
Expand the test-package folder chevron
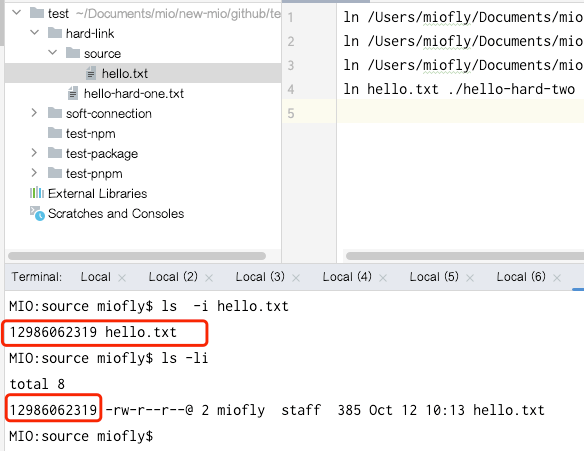tap(34, 153)
